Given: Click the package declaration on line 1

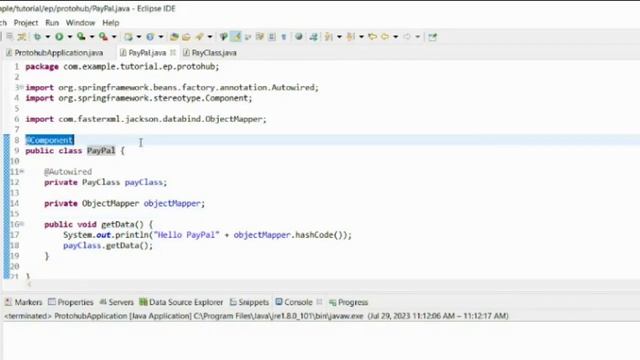Looking at the screenshot, I should coord(122,67).
